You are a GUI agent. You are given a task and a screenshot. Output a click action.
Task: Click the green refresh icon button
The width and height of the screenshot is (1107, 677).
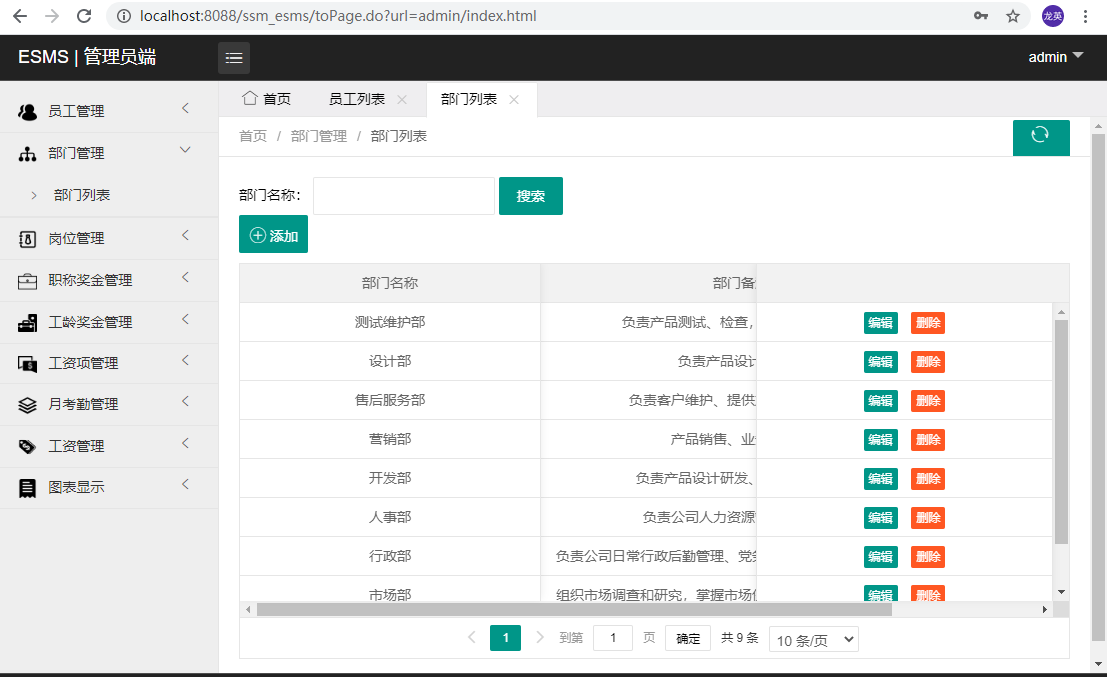(x=1040, y=136)
